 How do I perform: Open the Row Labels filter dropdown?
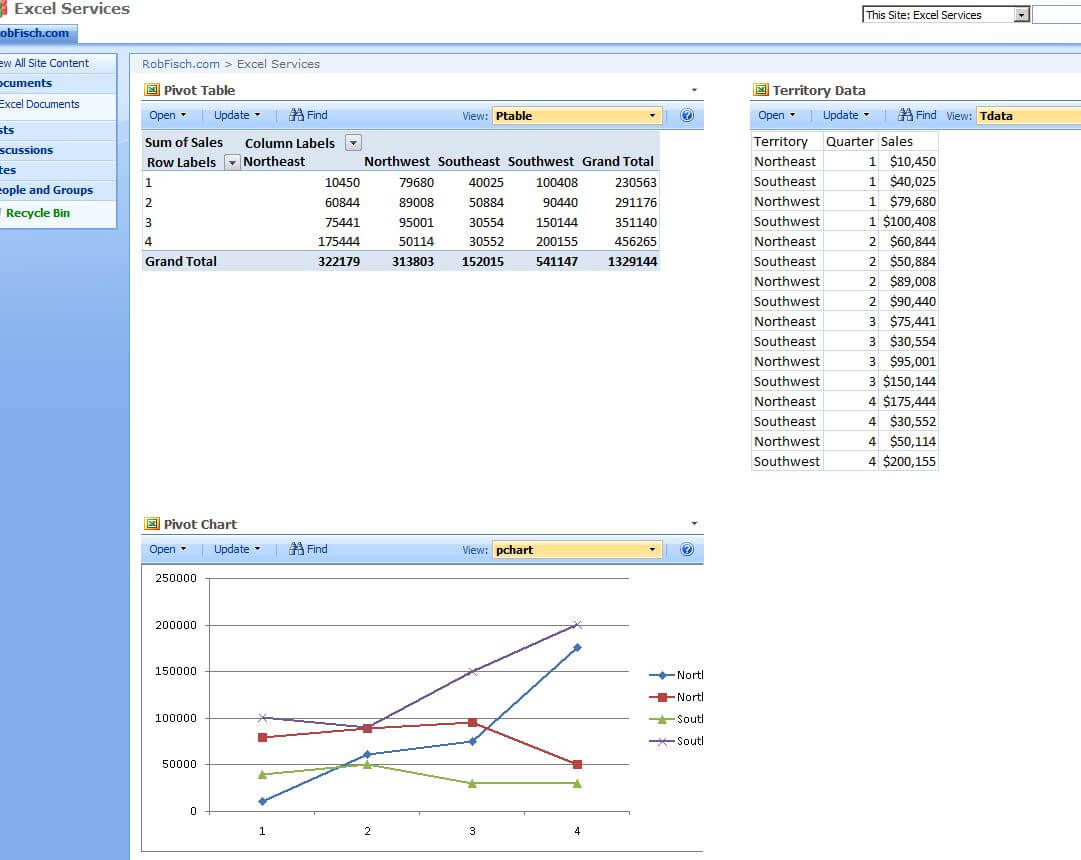tap(232, 162)
